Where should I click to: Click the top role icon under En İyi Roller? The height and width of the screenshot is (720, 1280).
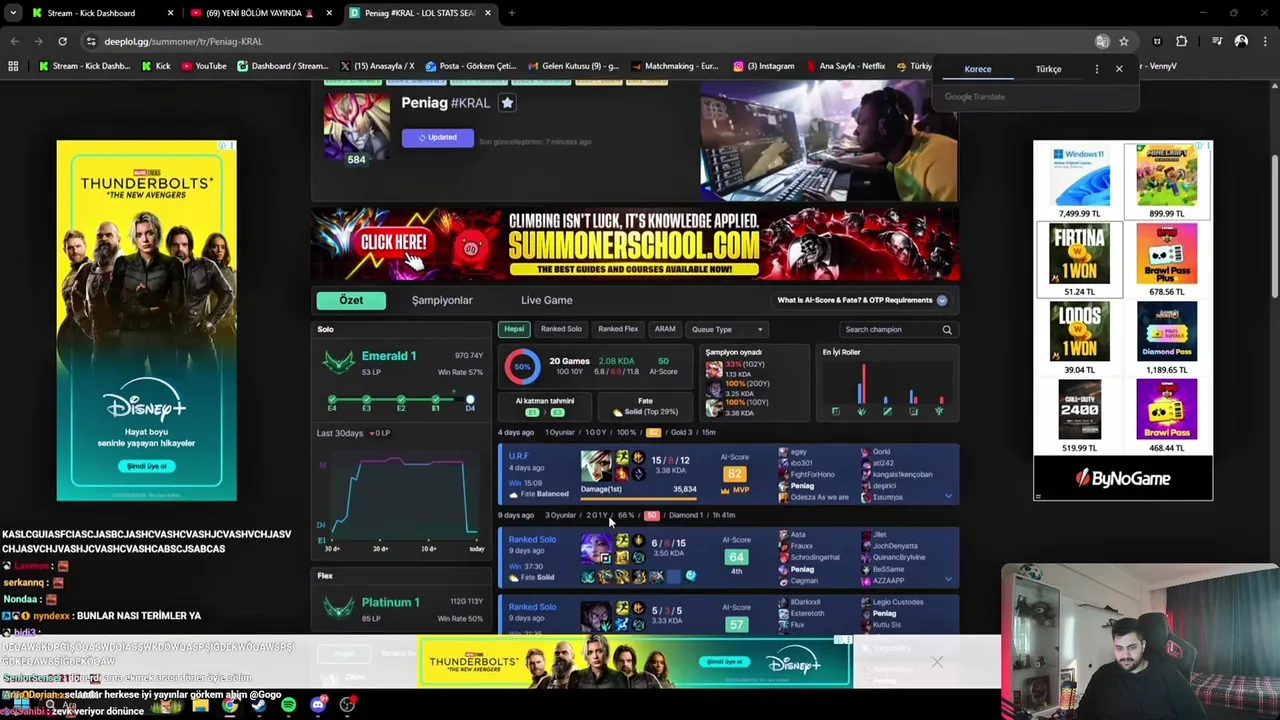click(835, 411)
